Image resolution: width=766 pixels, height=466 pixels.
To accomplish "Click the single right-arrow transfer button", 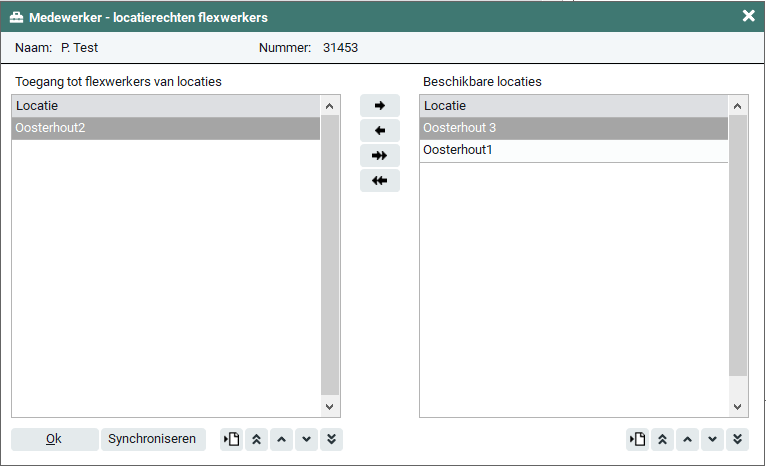I will (x=379, y=106).
